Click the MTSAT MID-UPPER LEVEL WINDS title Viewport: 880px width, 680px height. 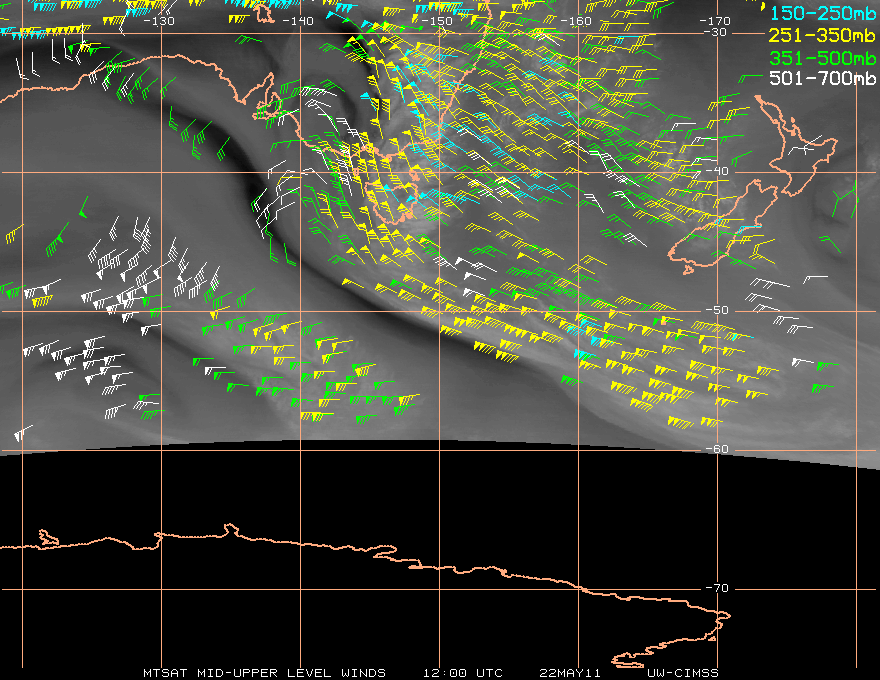[x=264, y=672]
